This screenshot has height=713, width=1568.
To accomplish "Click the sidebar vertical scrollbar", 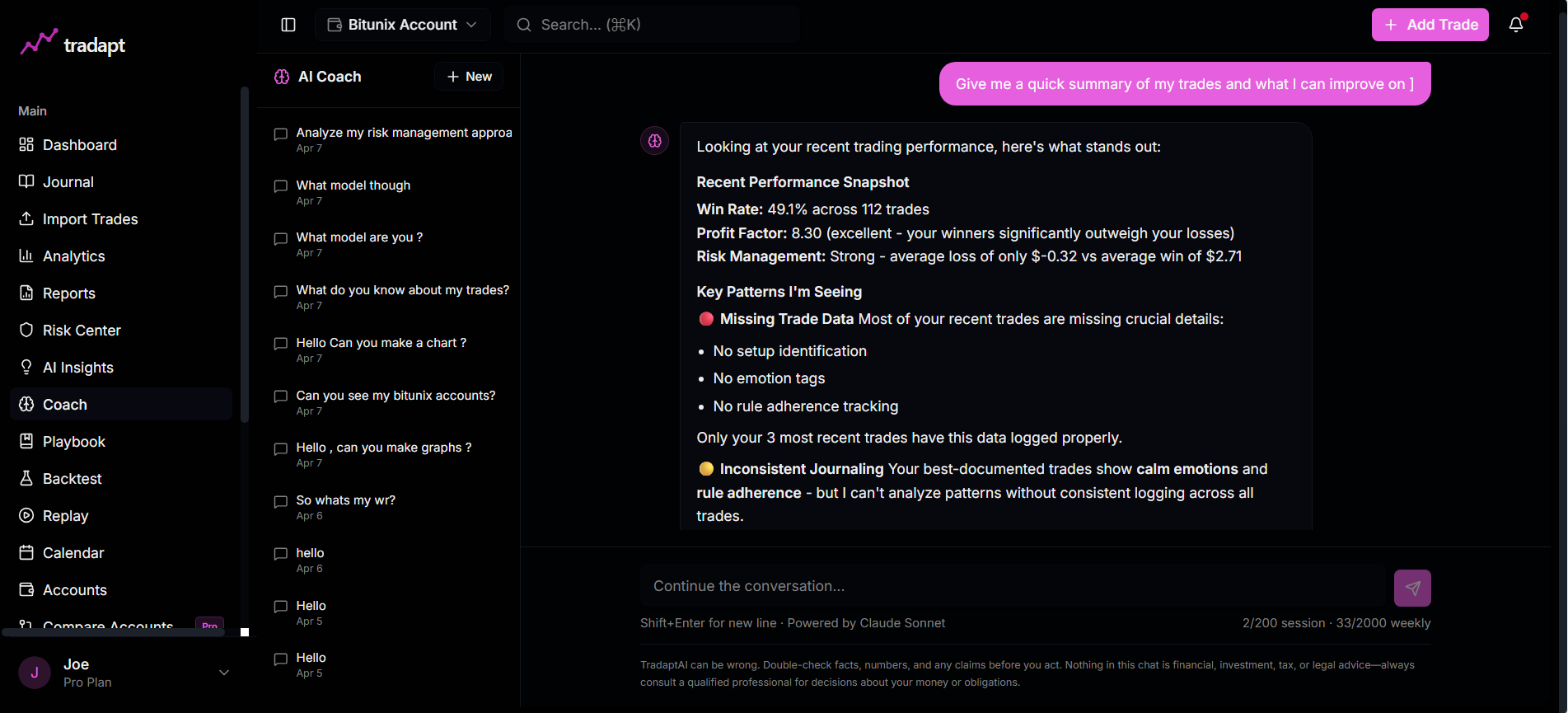I will [244, 256].
